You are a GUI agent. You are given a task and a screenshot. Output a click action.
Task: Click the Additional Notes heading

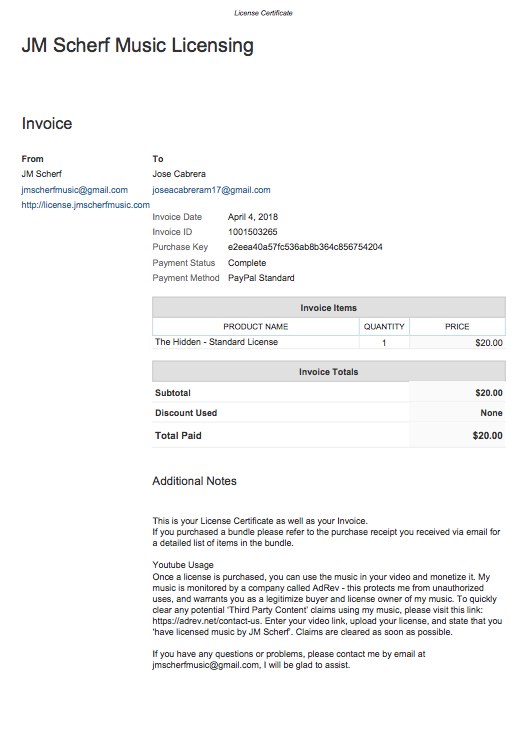[x=194, y=481]
